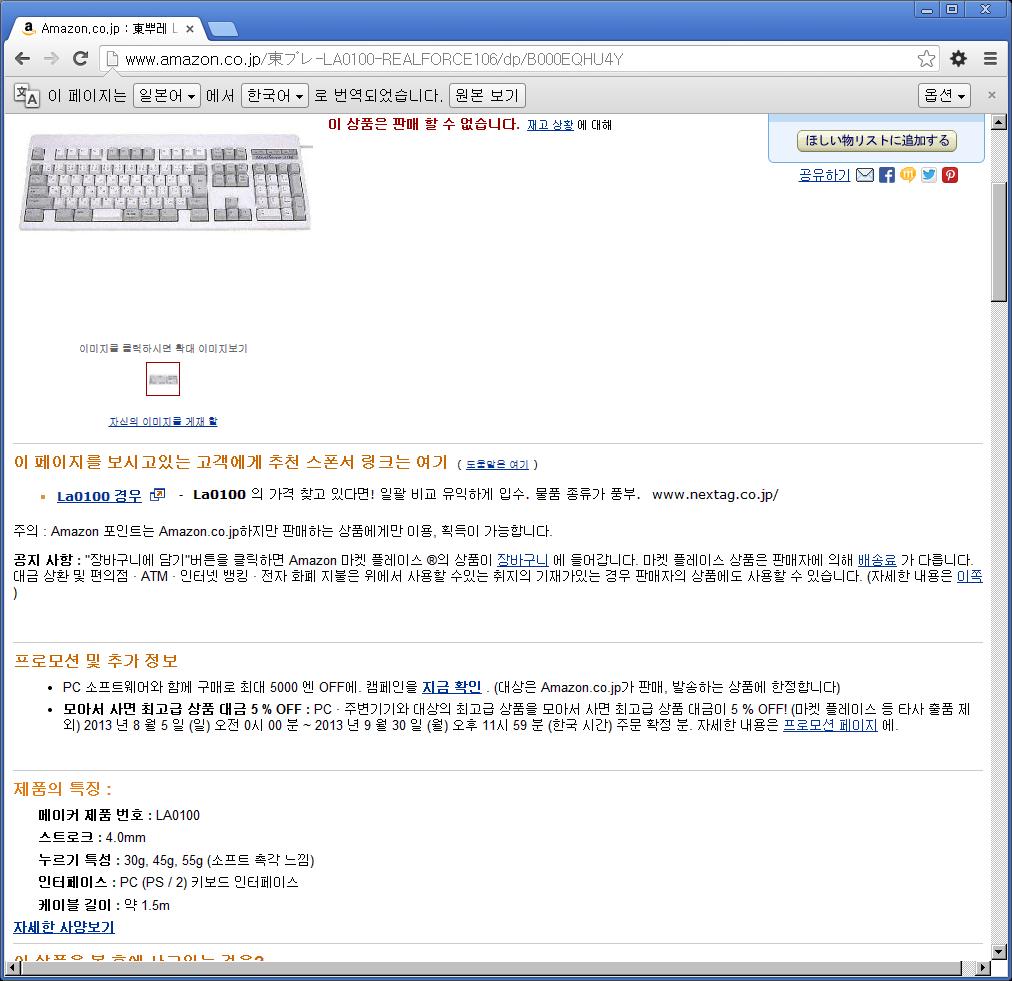Share on Pinterest via the red icon
Screen dimensions: 1012x981
tap(949, 175)
